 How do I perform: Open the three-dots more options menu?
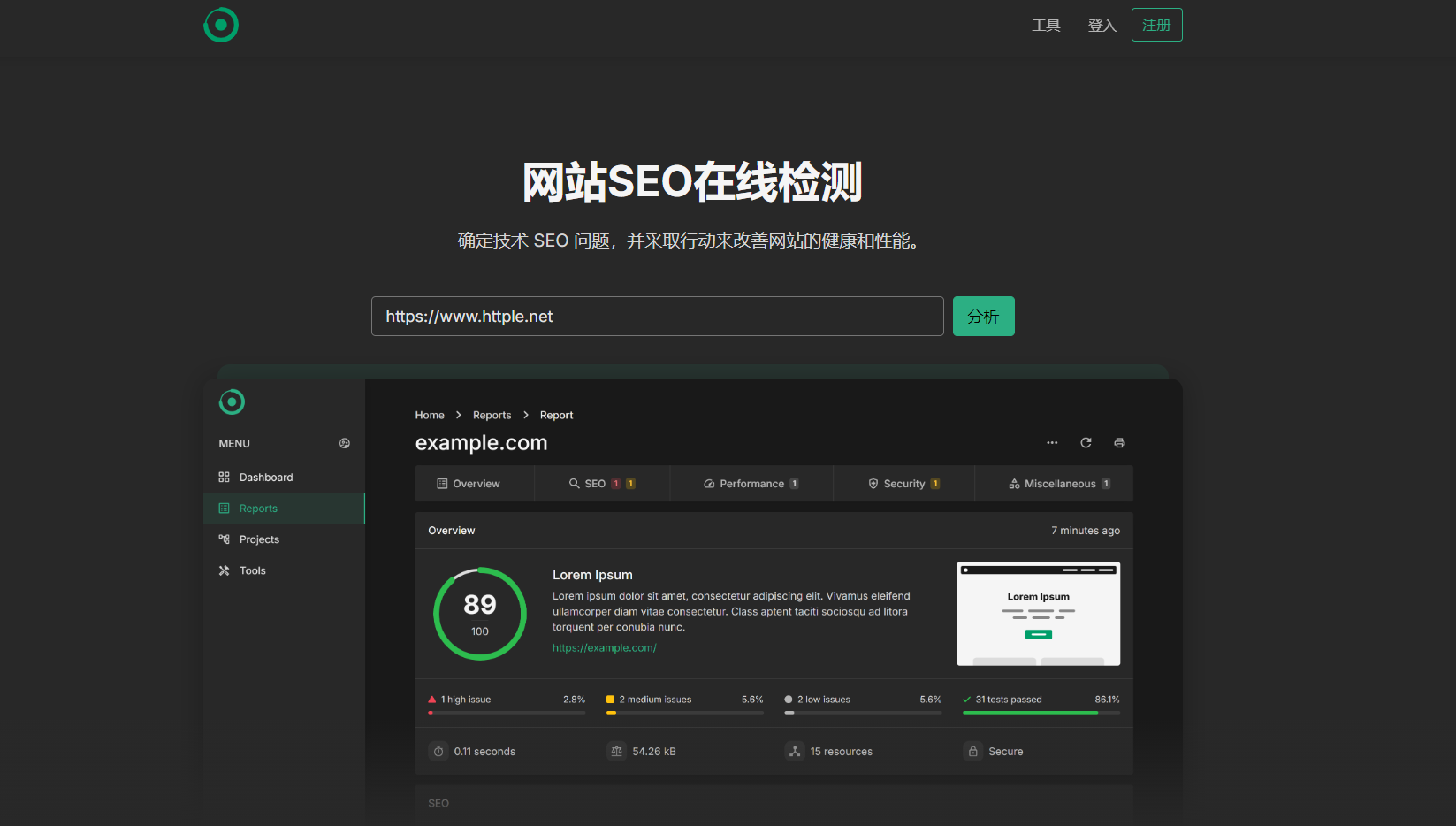(1052, 443)
